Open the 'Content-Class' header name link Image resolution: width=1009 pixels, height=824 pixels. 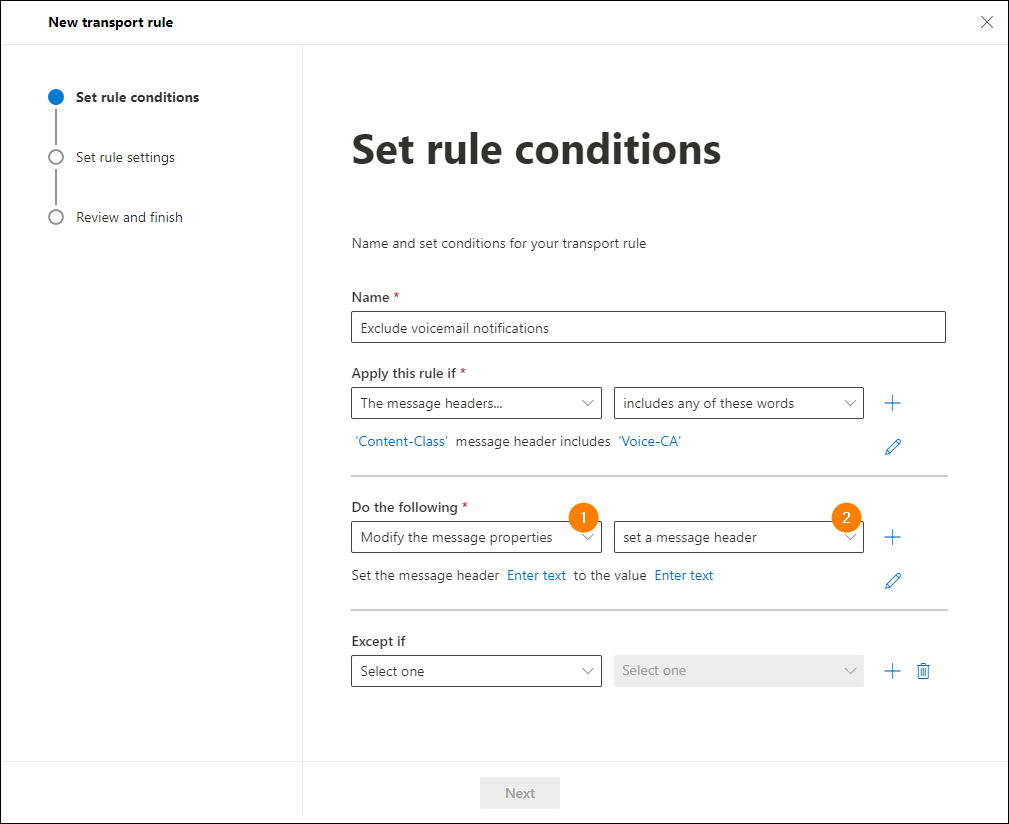[402, 441]
